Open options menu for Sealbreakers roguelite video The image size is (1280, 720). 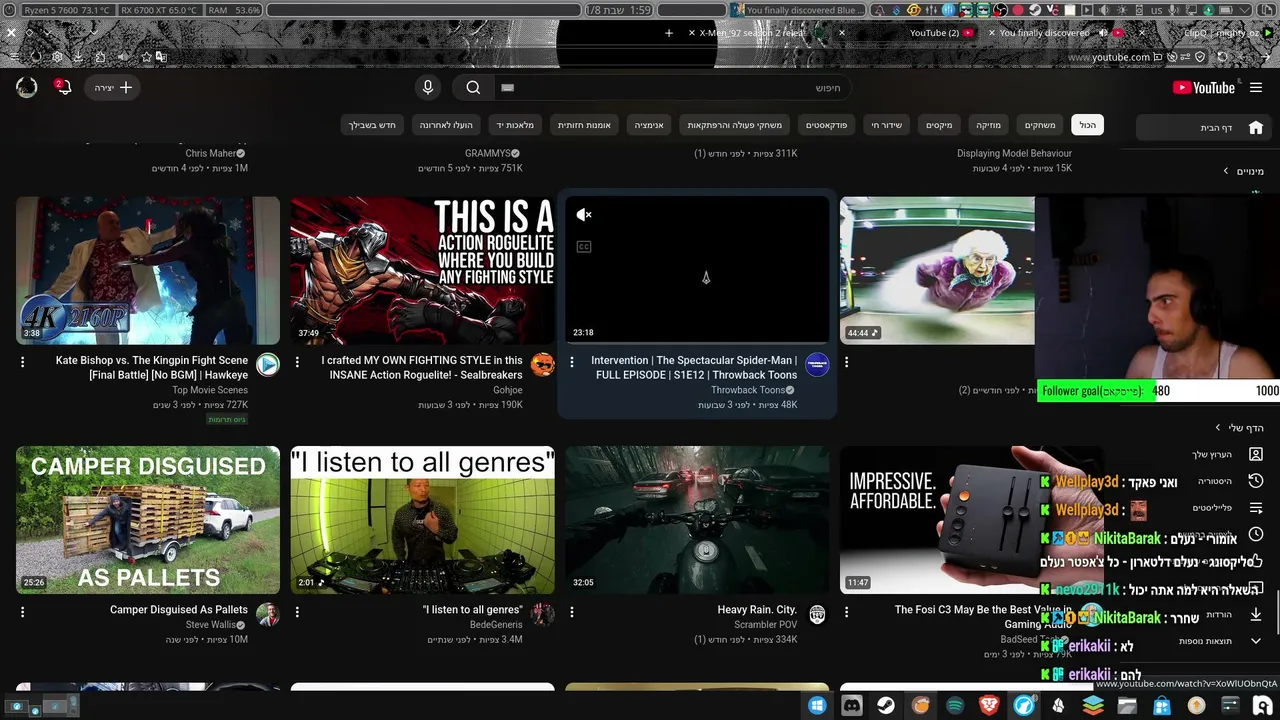(x=297, y=361)
